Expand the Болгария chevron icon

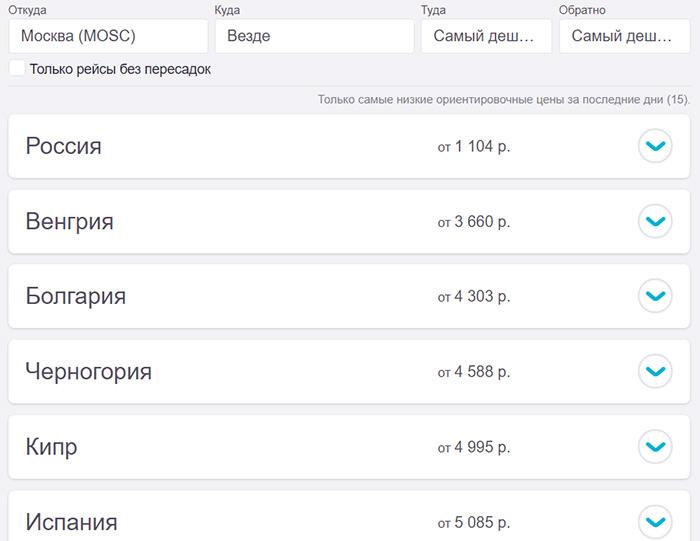[655, 296]
